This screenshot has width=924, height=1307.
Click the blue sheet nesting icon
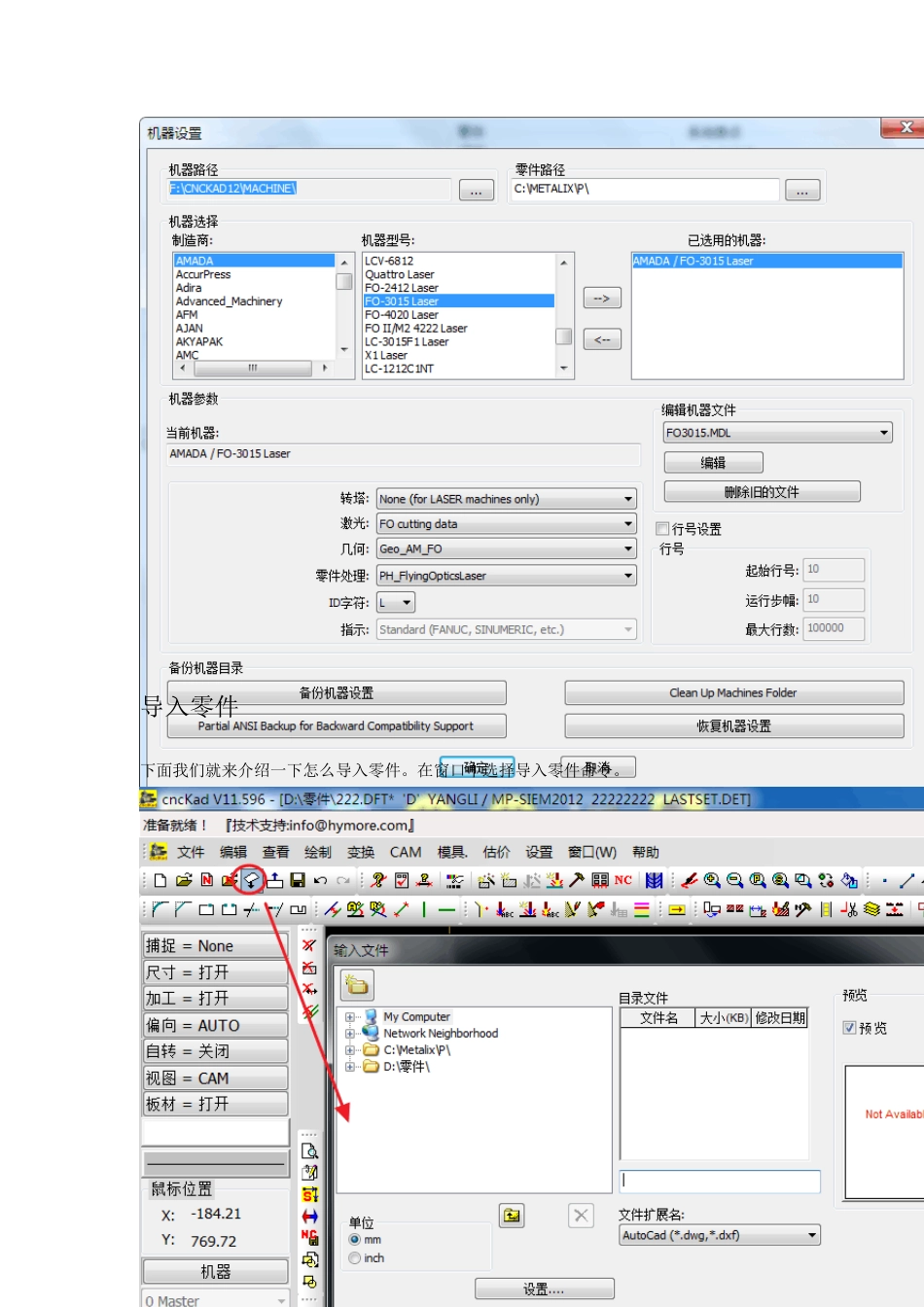(x=655, y=881)
